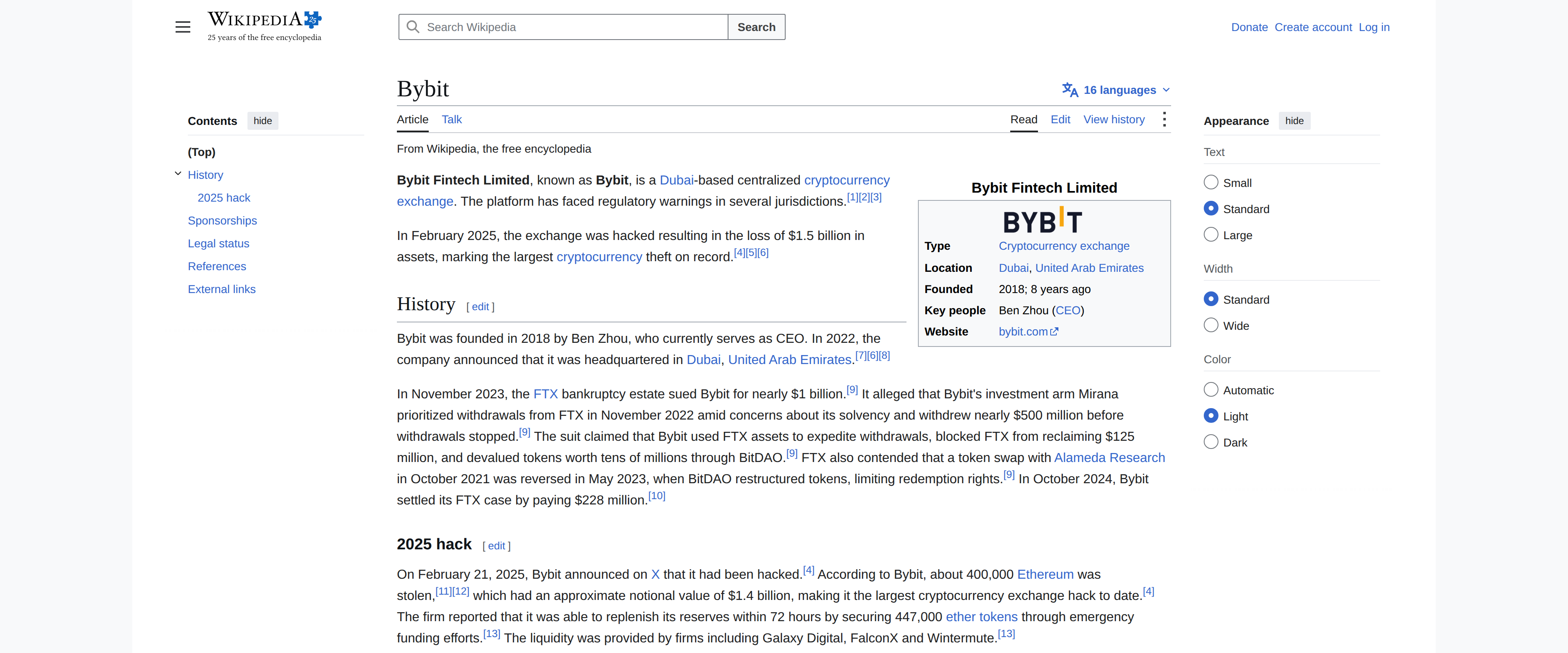Select Automatic color mode

tap(1211, 390)
